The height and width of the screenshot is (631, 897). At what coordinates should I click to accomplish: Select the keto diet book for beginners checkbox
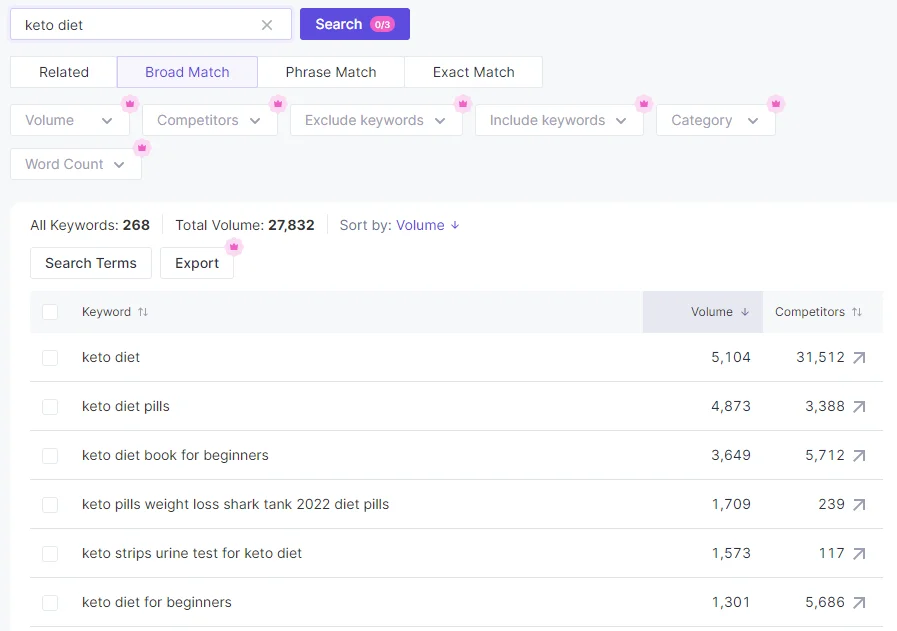[50, 456]
